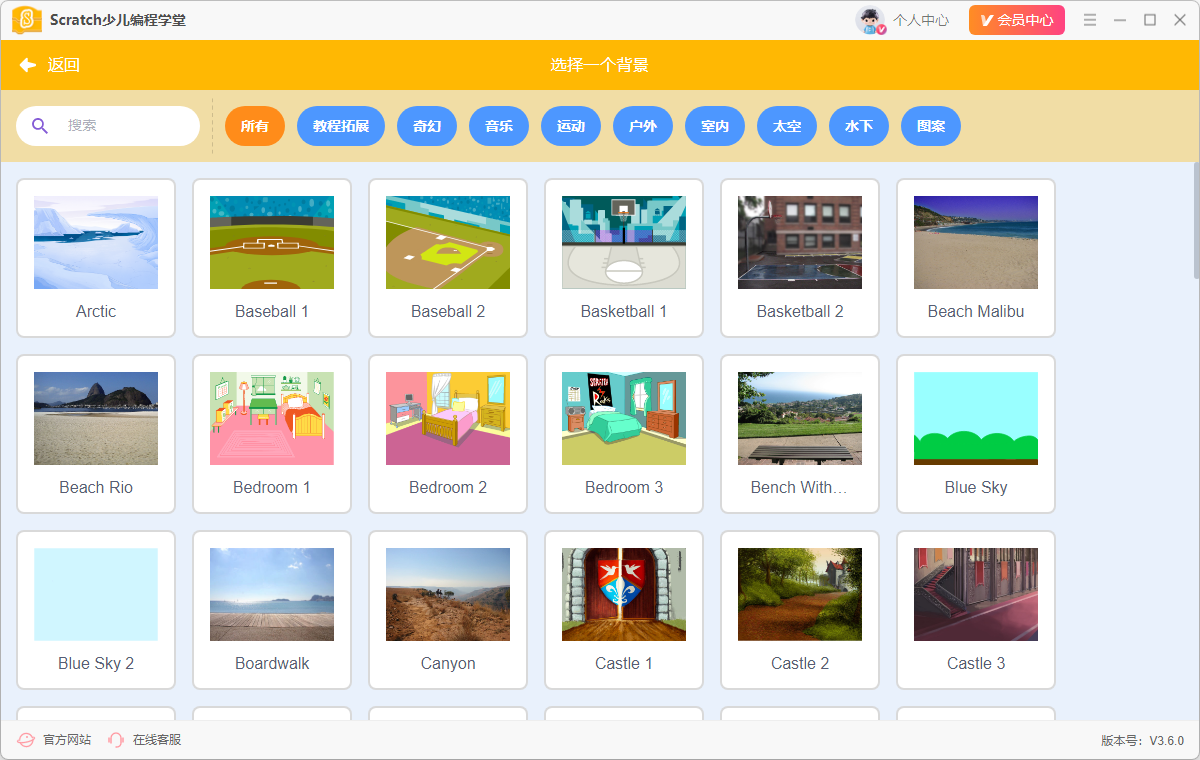Select the 所有 category filter
Screen dimensions: 1200x760
pyautogui.click(x=255, y=126)
